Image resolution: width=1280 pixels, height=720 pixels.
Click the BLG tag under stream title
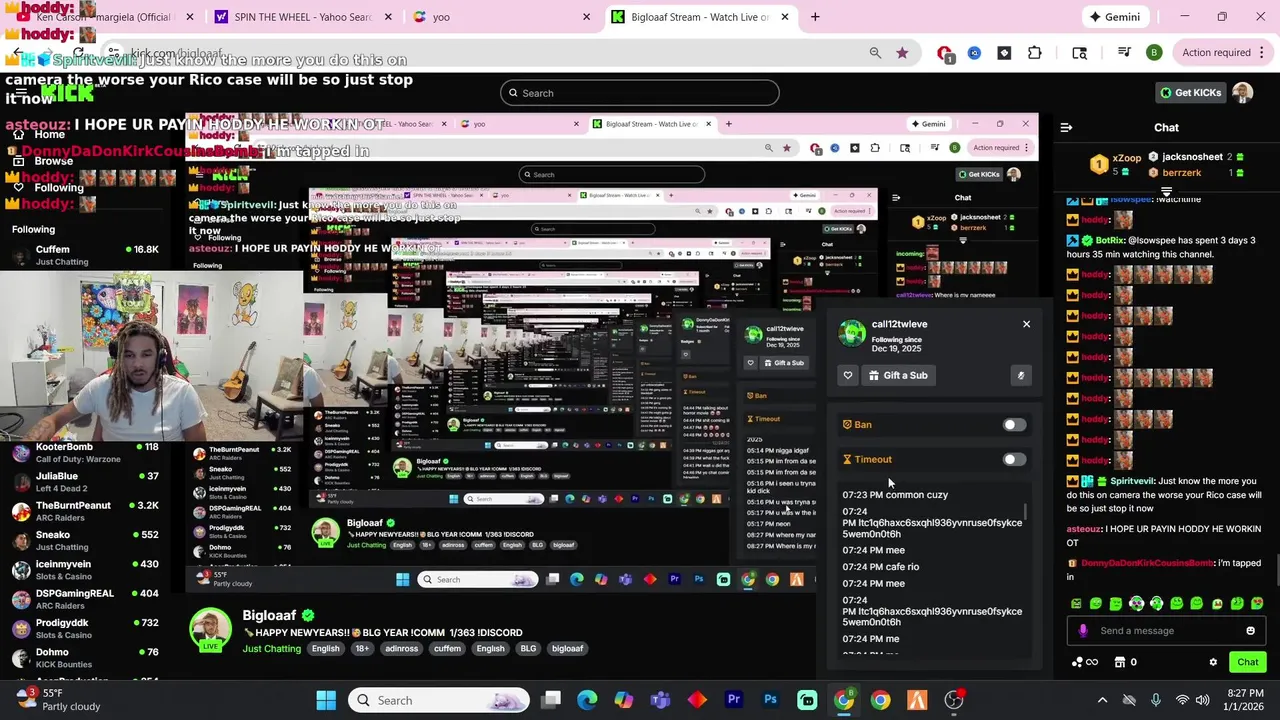pos(528,649)
